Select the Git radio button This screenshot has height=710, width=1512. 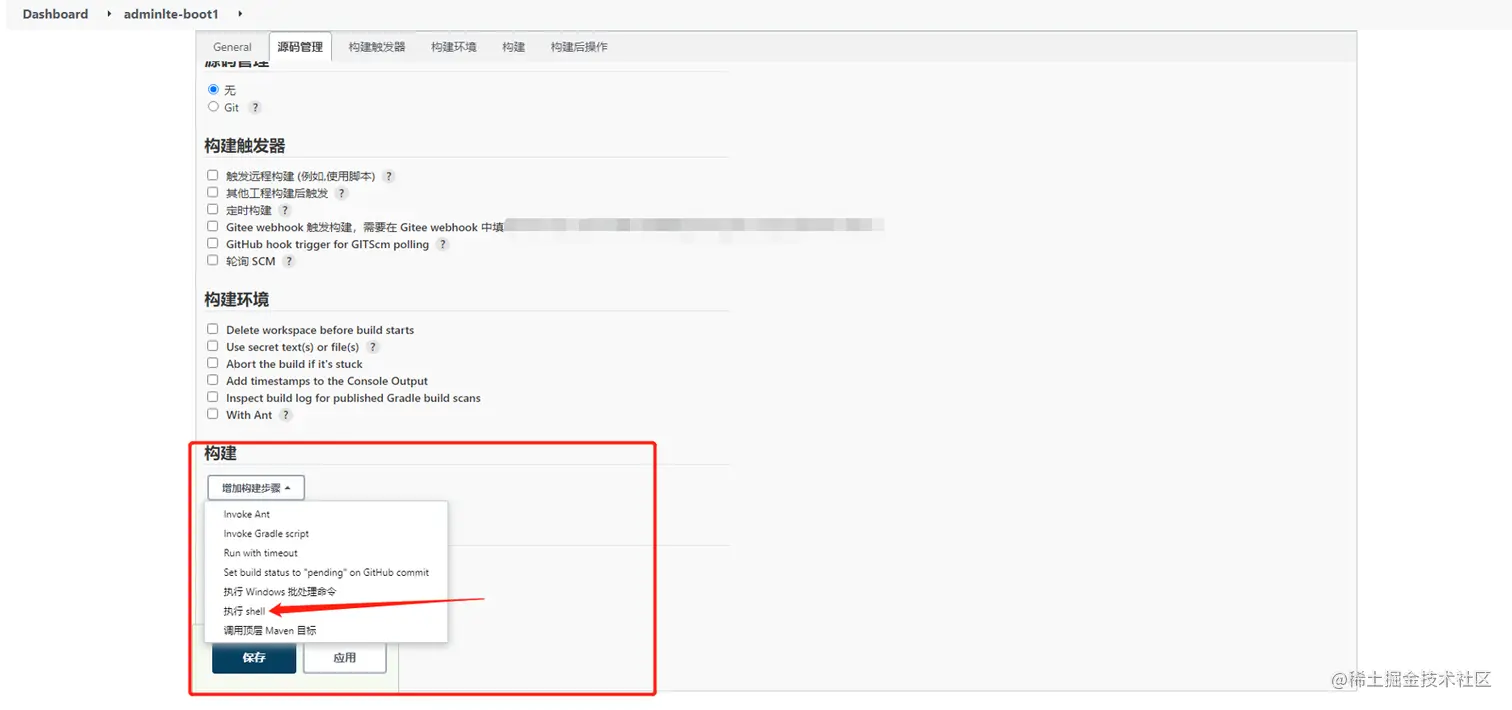point(213,106)
